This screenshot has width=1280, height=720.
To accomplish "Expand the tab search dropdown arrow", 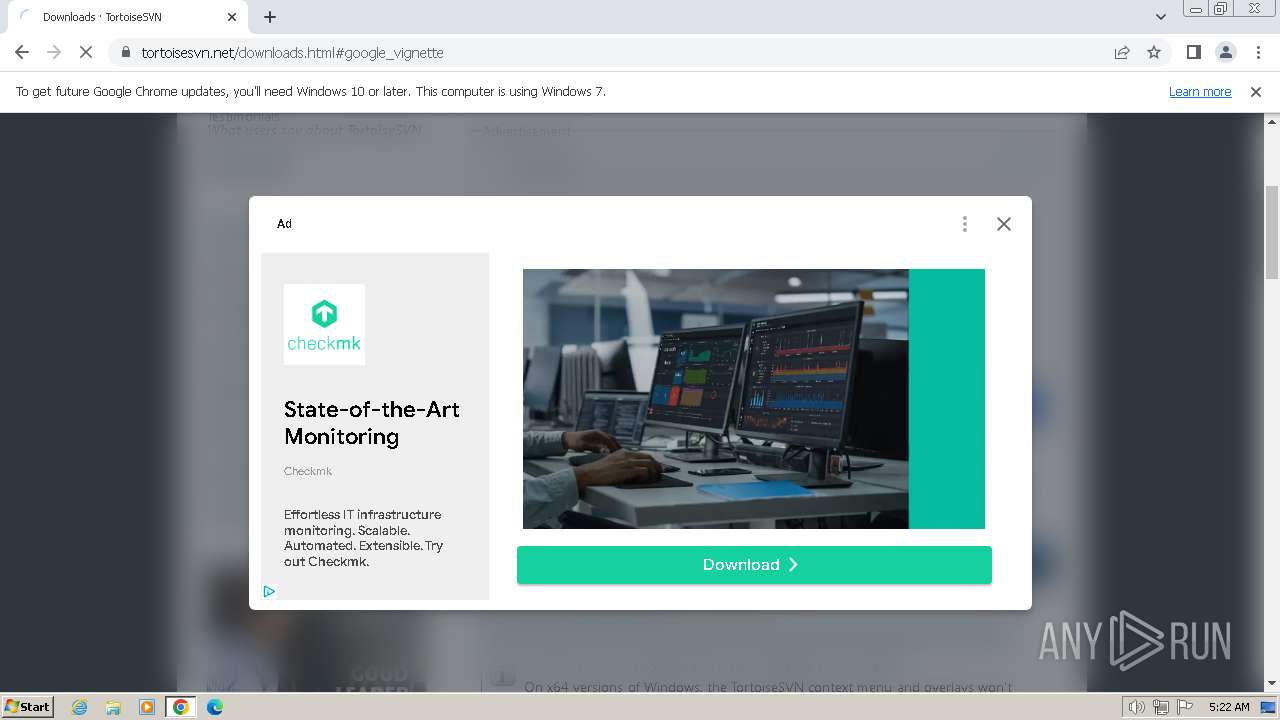I will point(1160,17).
